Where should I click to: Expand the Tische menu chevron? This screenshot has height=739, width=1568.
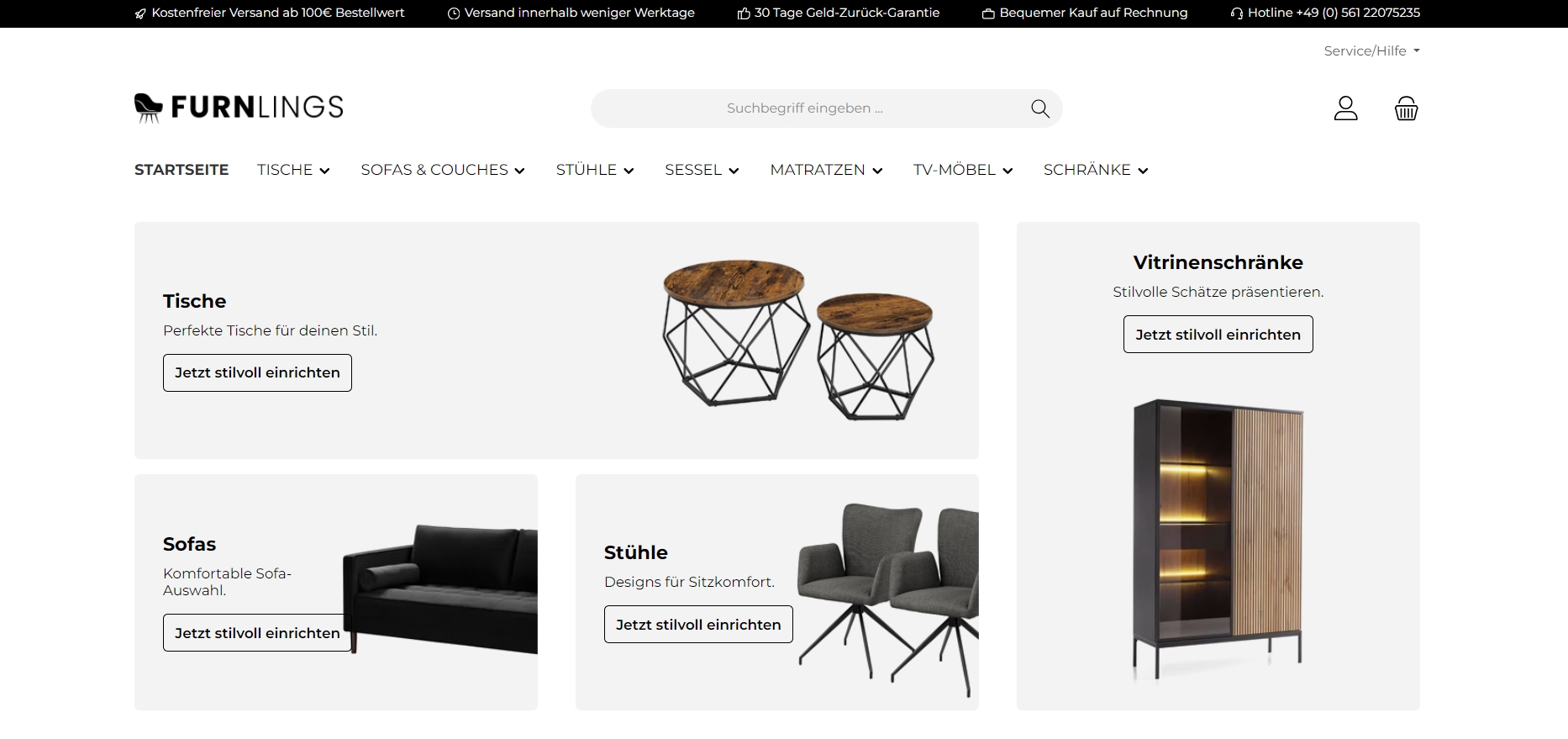pos(324,171)
